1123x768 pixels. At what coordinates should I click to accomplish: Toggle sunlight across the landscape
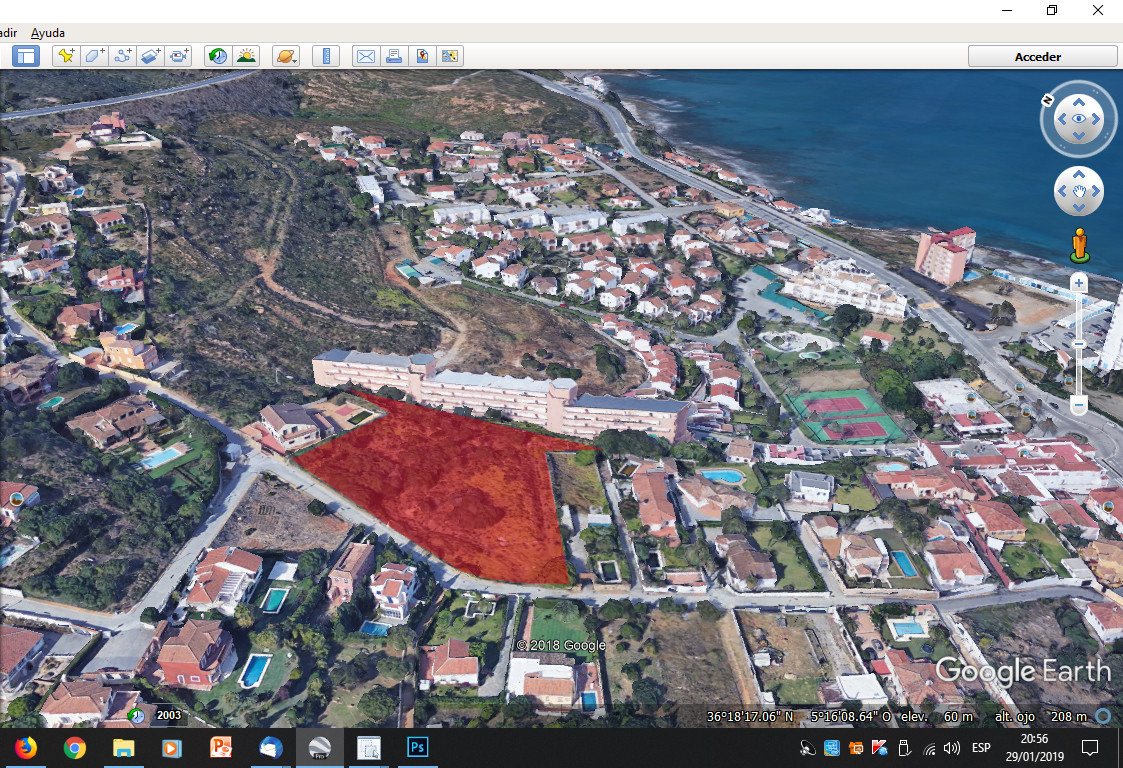(x=246, y=56)
